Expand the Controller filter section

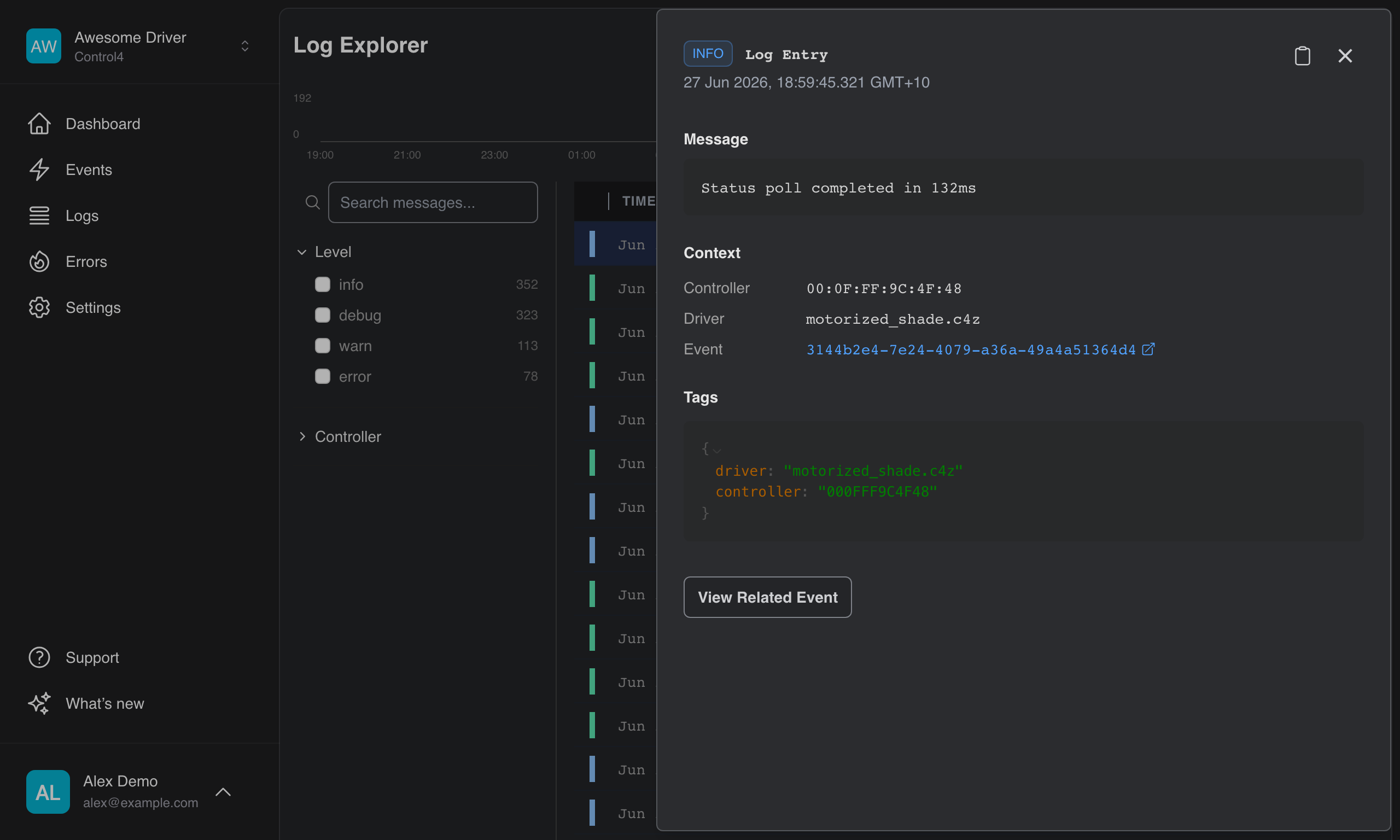[339, 436]
